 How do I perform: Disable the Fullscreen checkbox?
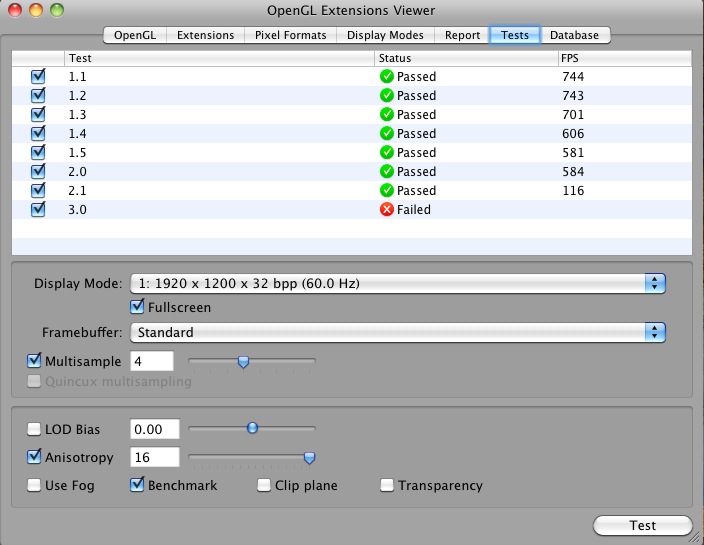137,307
